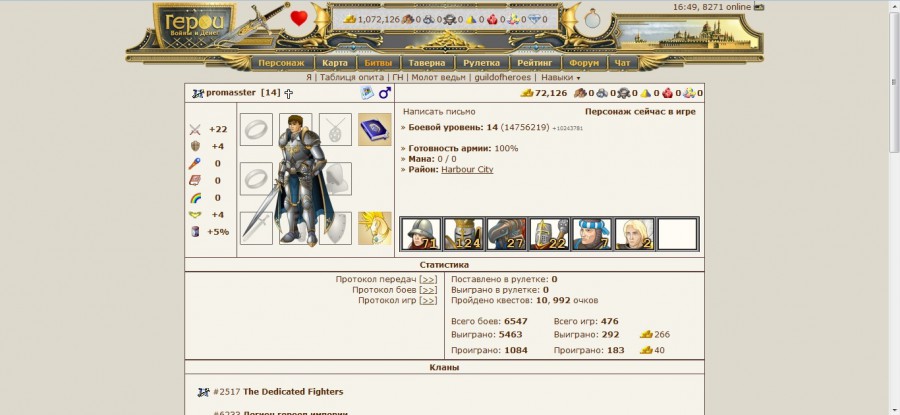Click the red heart health icon
The width and height of the screenshot is (900, 415).
298,19
